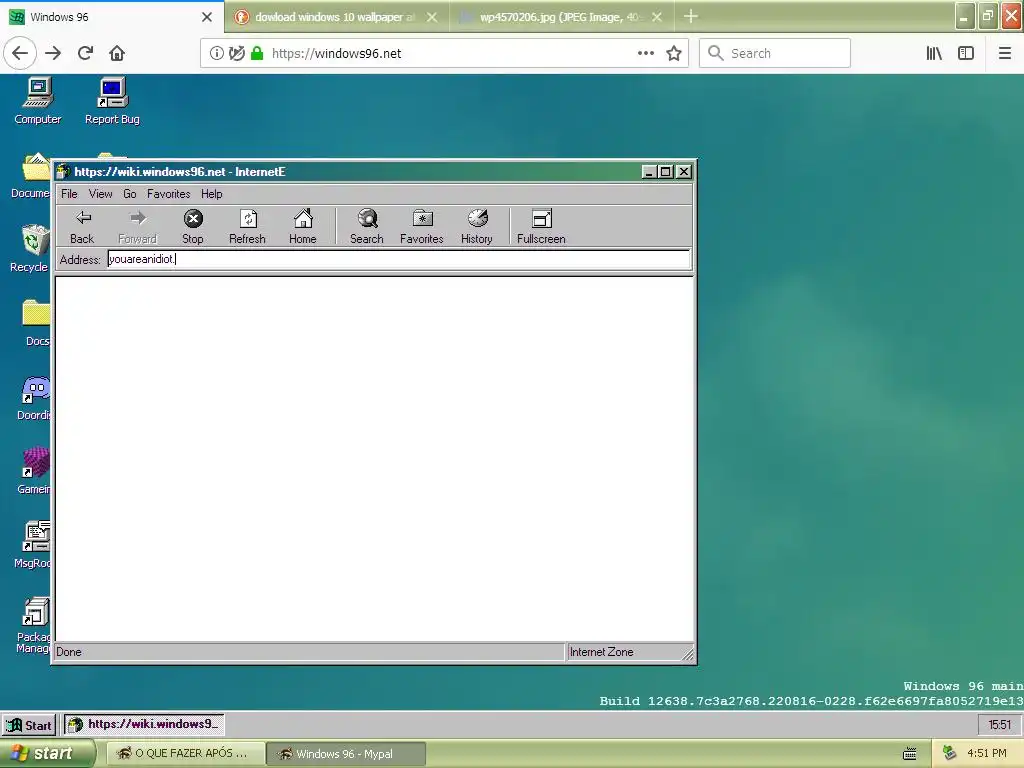The height and width of the screenshot is (768, 1024).
Task: Select the Docs folder on desktop
Action: 36,323
